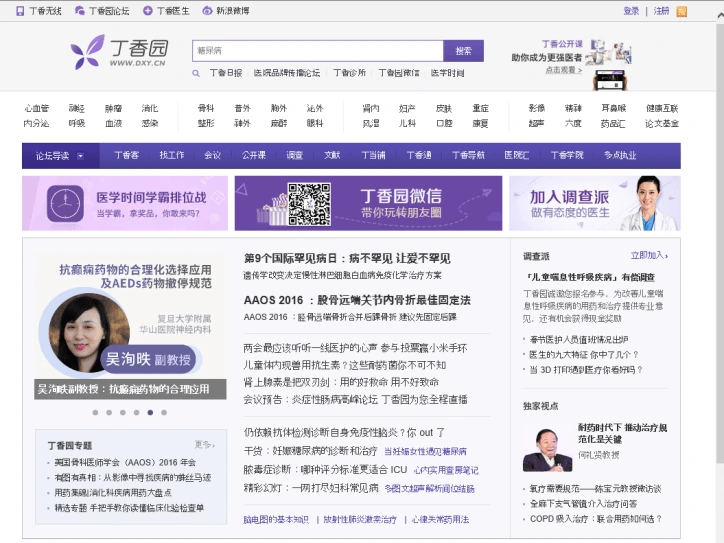Open the 医学时间 link under search
The image size is (724, 543).
pos(447,73)
